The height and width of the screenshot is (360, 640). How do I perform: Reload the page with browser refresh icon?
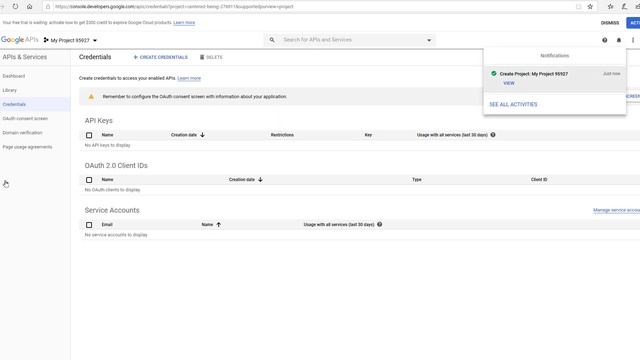[x=15, y=7]
